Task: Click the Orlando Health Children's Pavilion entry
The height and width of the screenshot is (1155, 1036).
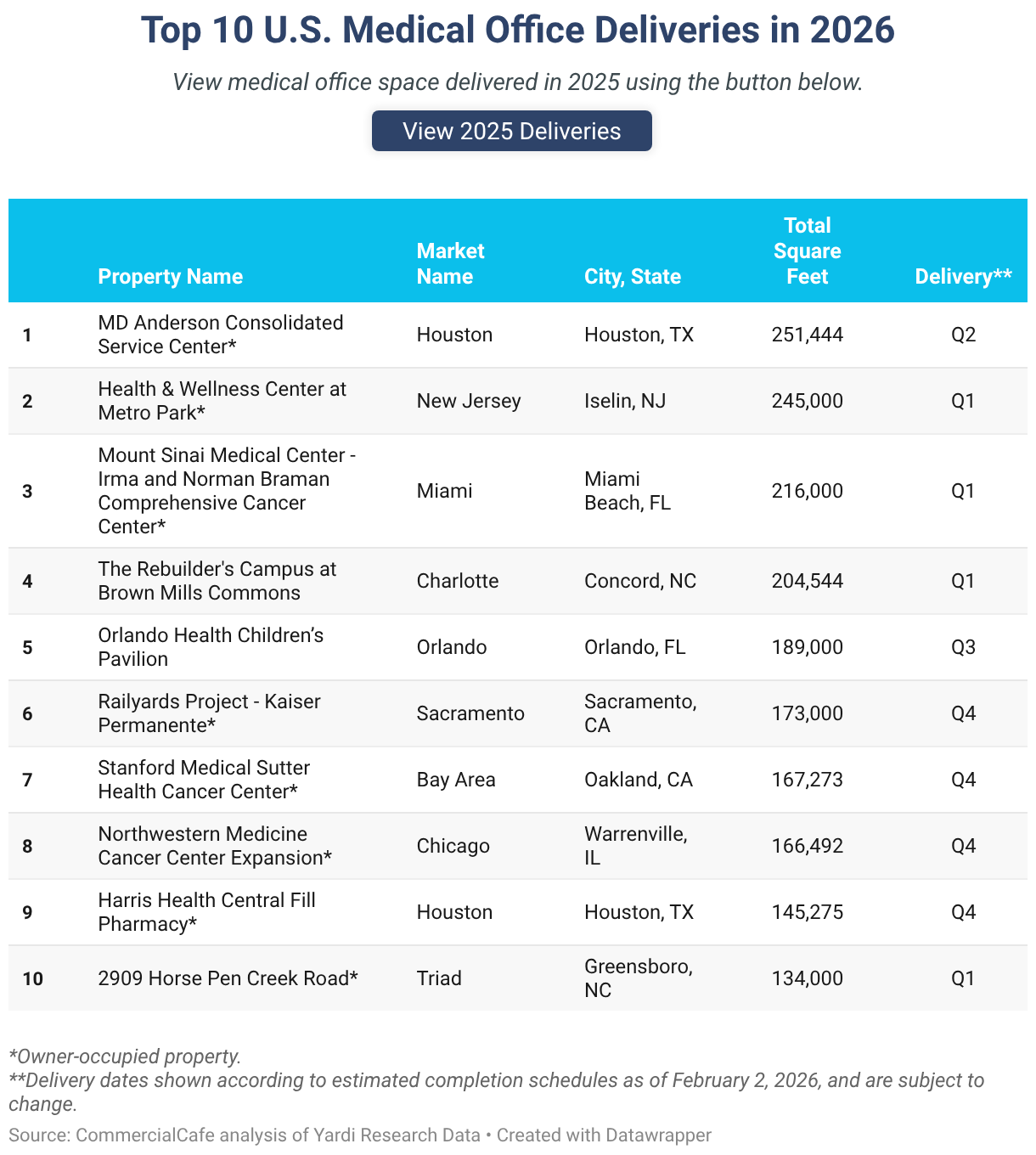Action: click(211, 646)
